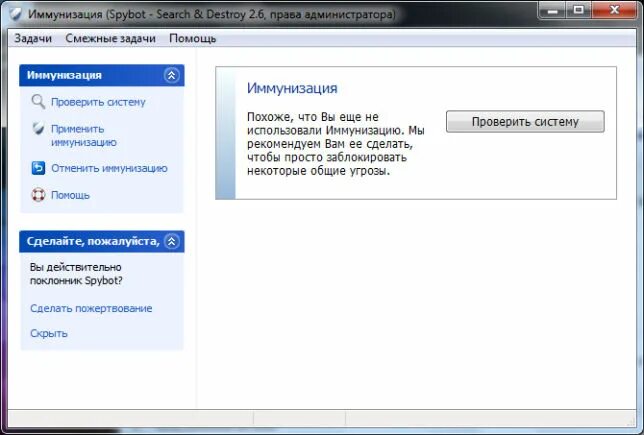
Task: Select the Проверить систему sidebar link
Action: (x=98, y=102)
